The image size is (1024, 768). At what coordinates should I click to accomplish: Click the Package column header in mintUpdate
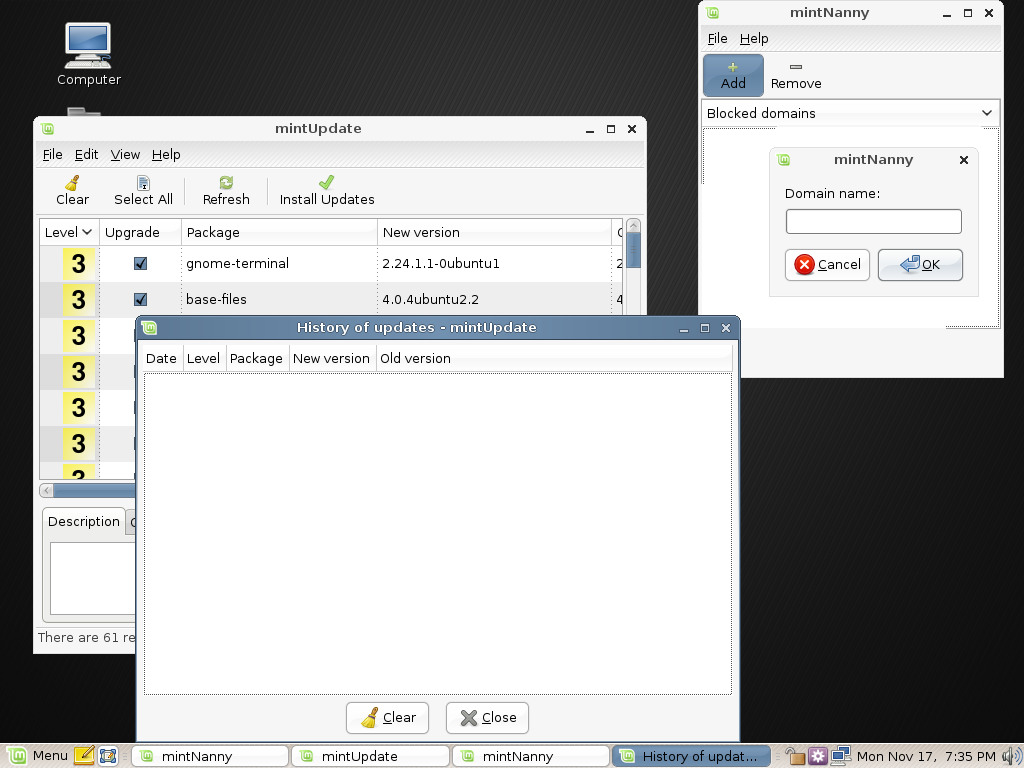(x=280, y=232)
